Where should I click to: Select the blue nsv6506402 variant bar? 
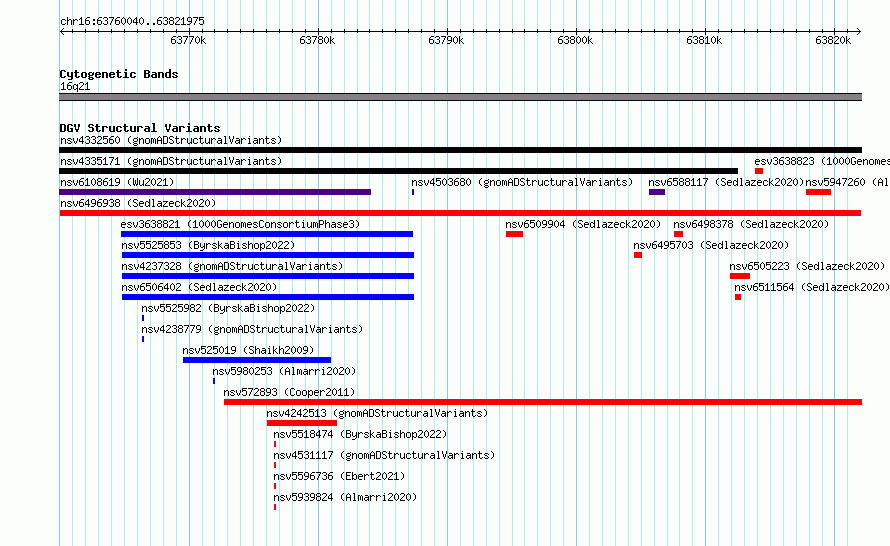[268, 297]
